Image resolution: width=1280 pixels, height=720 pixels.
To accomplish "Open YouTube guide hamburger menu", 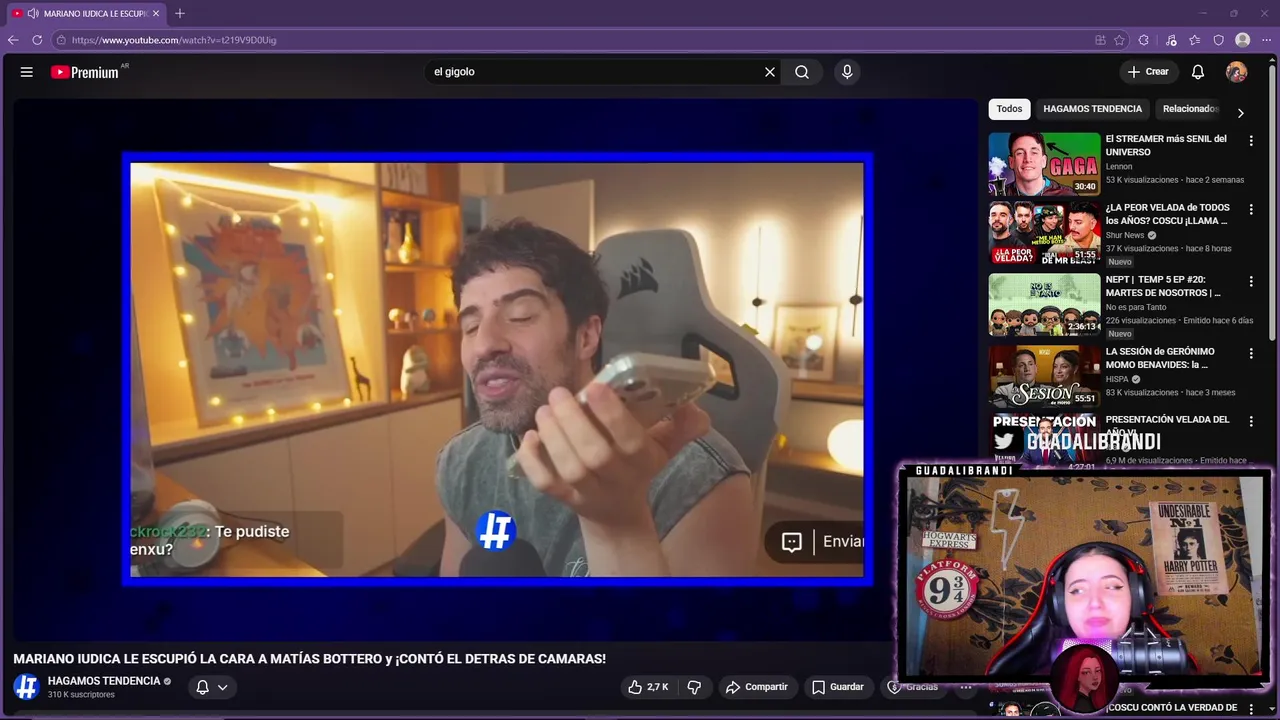I will coord(27,72).
